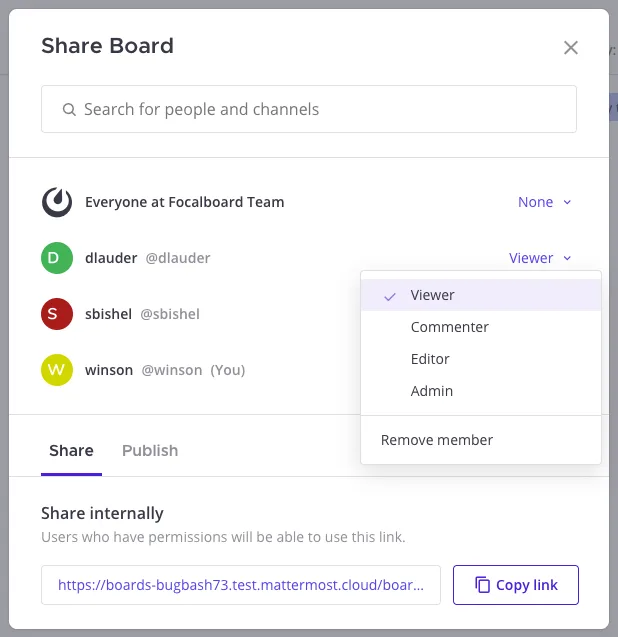The width and height of the screenshot is (618, 637).
Task: Click winson's yellow avatar
Action: click(57, 370)
